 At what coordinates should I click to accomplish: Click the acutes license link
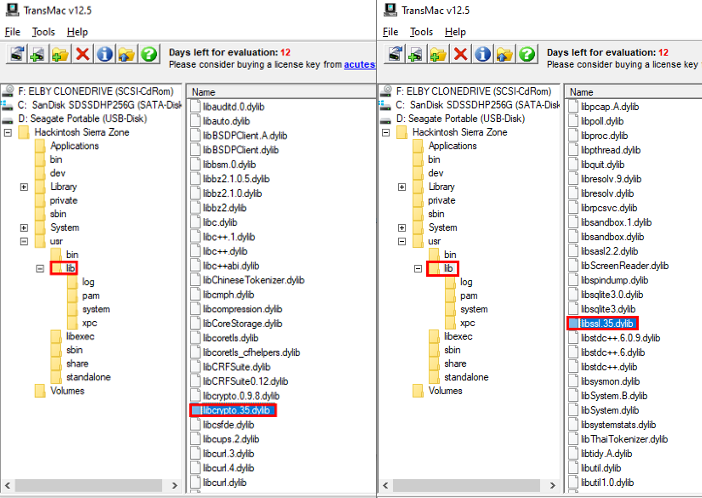coord(358,65)
